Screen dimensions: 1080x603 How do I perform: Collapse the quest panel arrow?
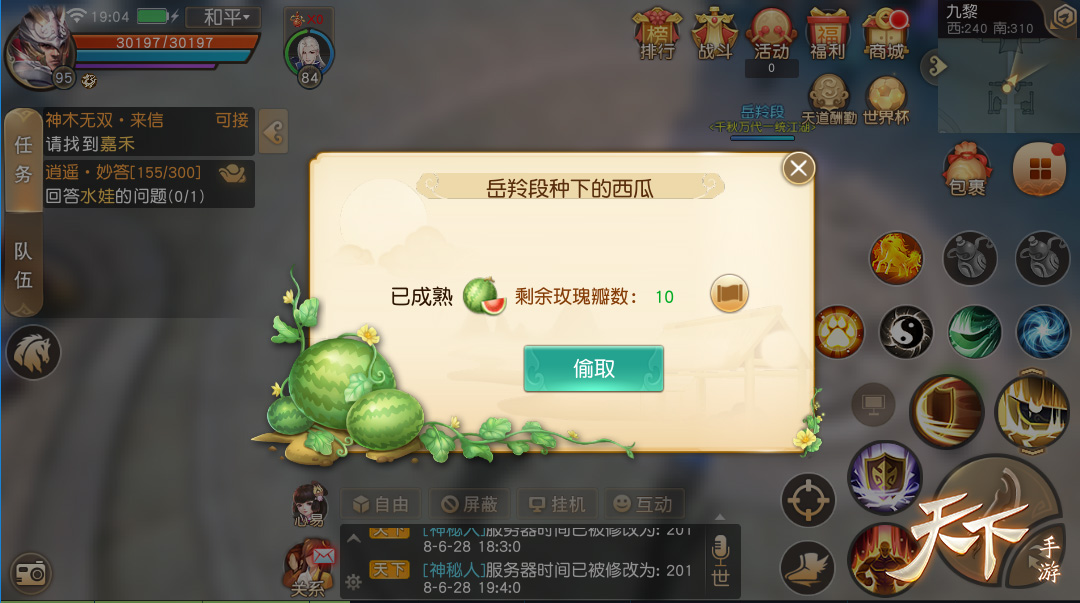[273, 132]
